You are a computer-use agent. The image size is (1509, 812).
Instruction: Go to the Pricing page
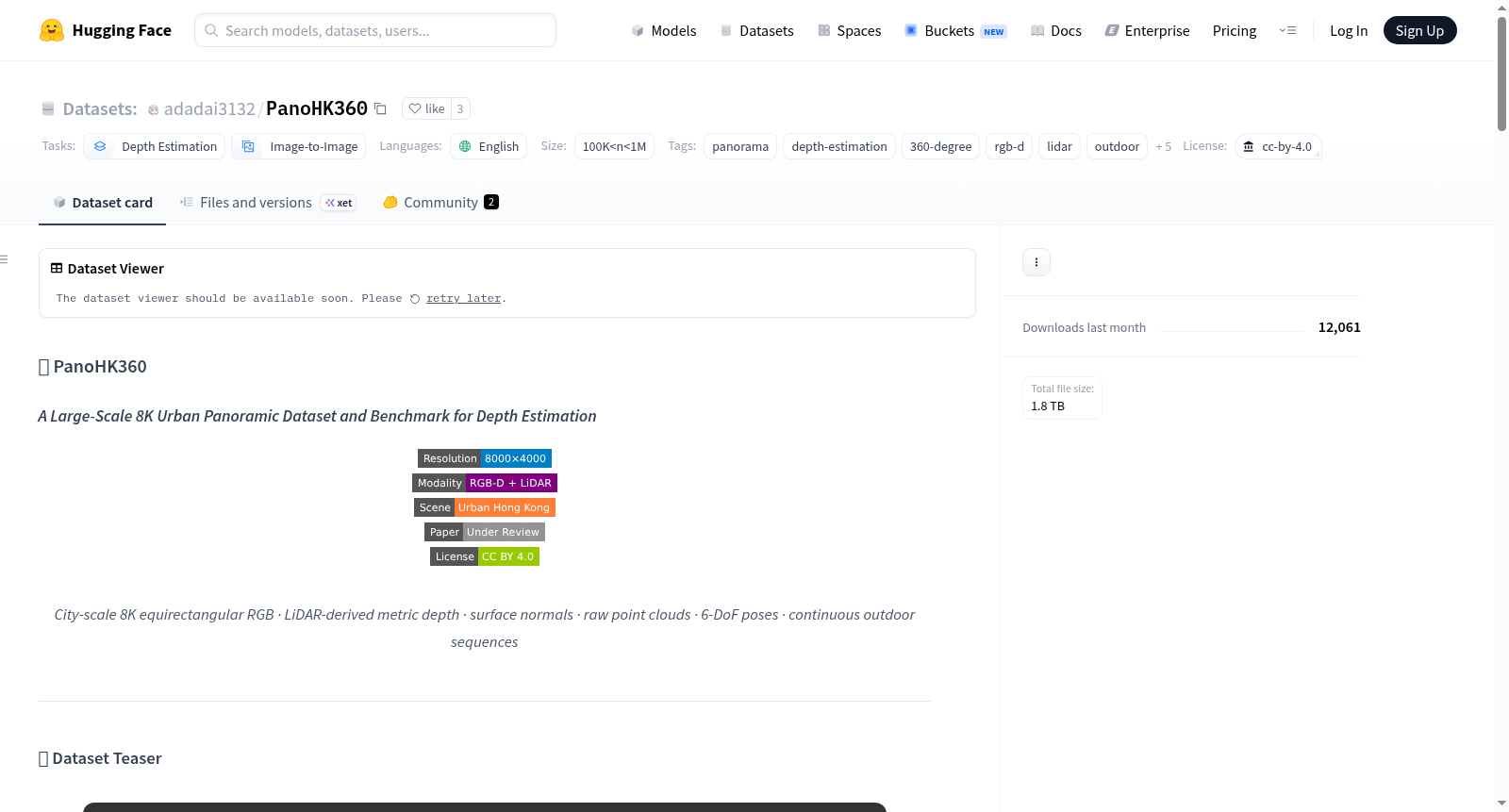tap(1235, 30)
